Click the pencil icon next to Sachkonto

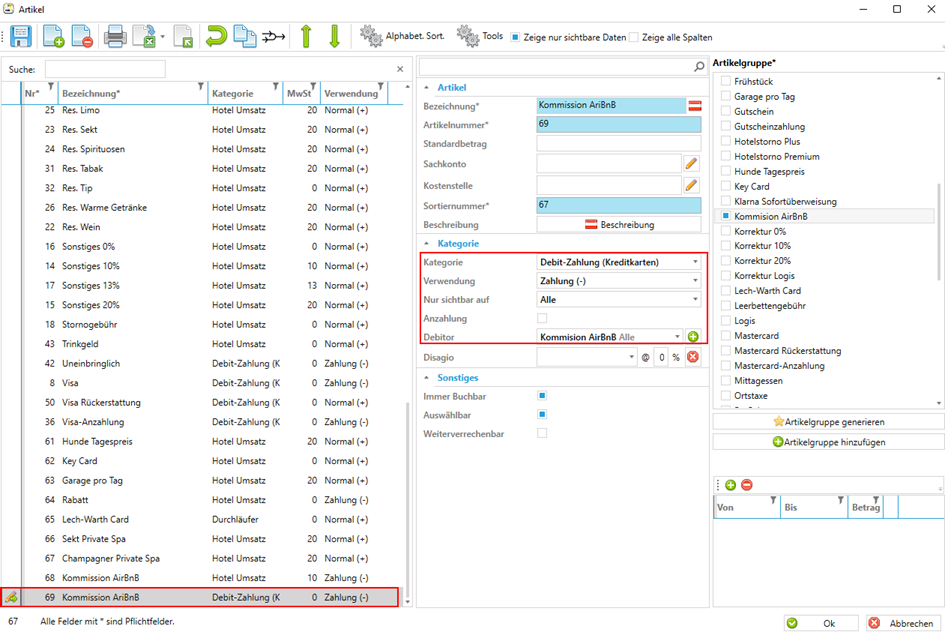pos(691,163)
